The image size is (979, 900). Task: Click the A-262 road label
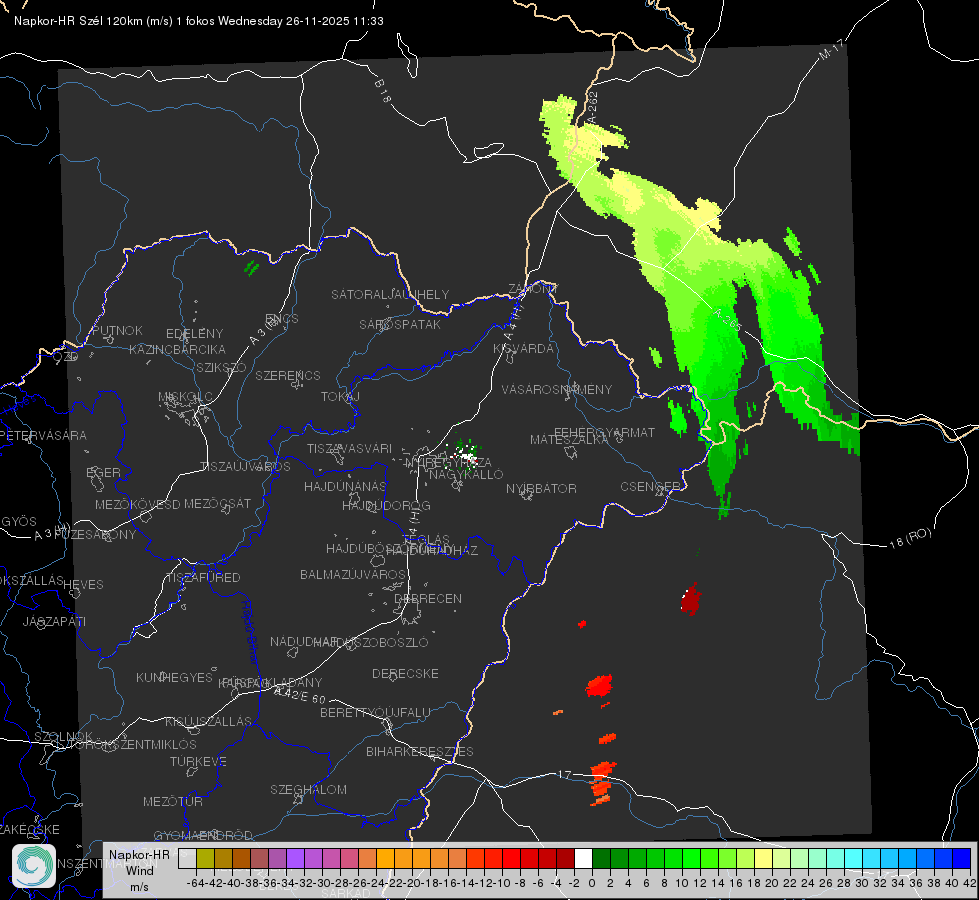pos(593,107)
